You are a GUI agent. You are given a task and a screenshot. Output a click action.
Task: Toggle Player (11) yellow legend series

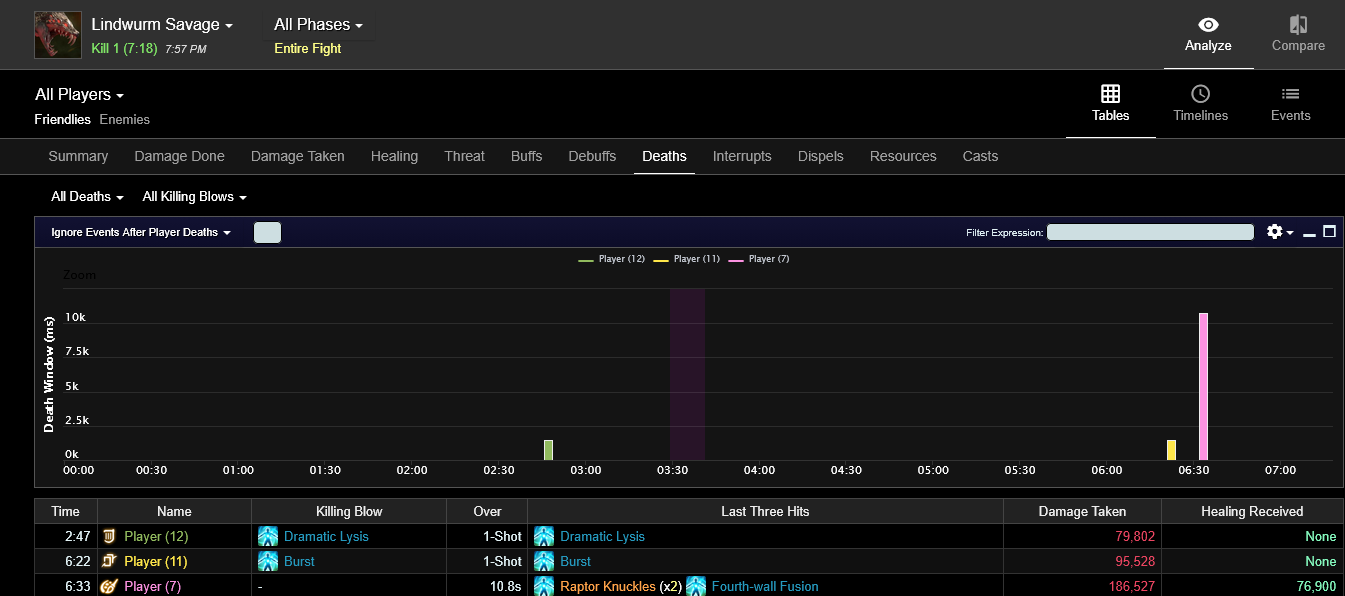coord(686,259)
